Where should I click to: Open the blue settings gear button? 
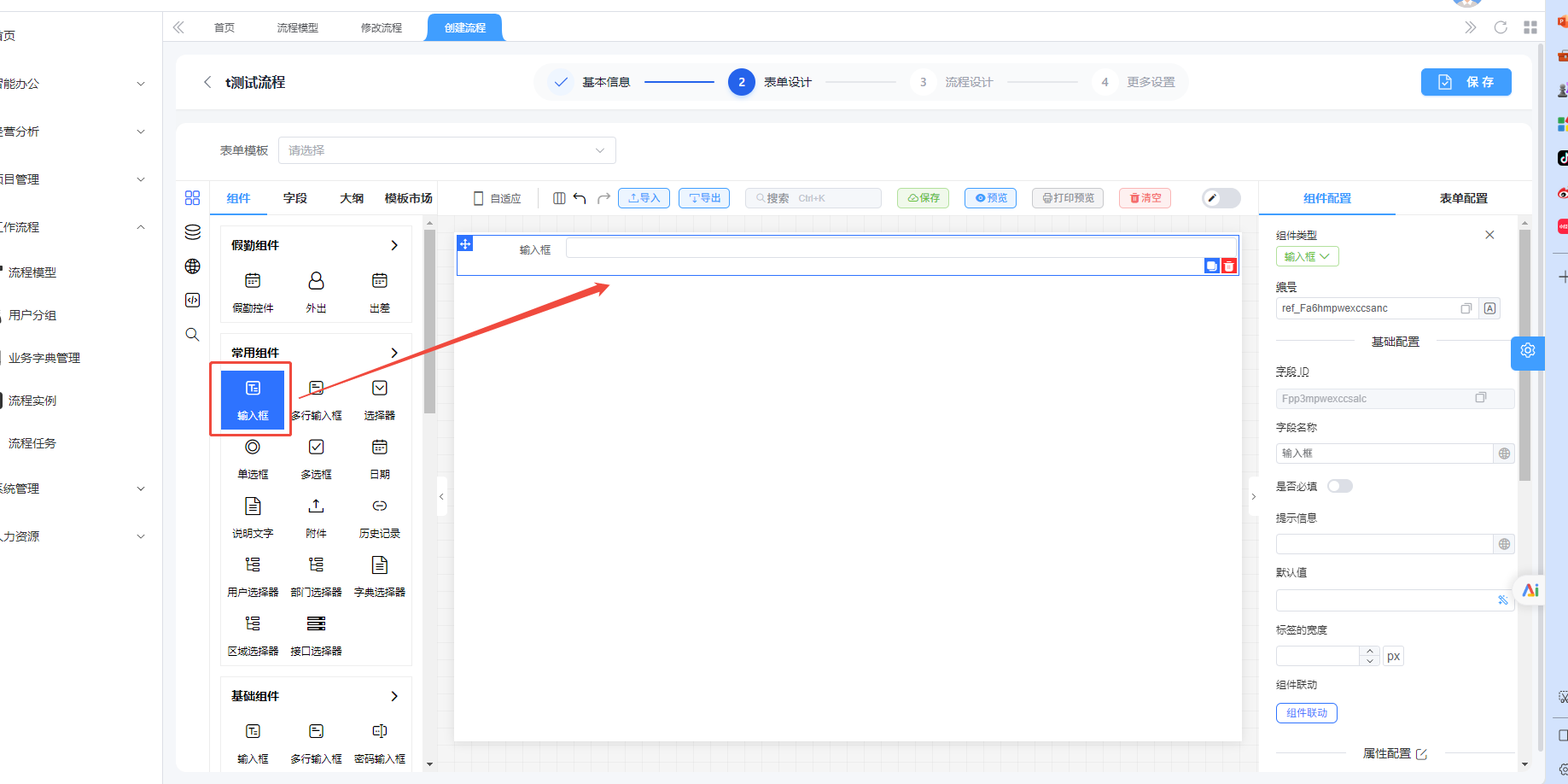point(1528,351)
